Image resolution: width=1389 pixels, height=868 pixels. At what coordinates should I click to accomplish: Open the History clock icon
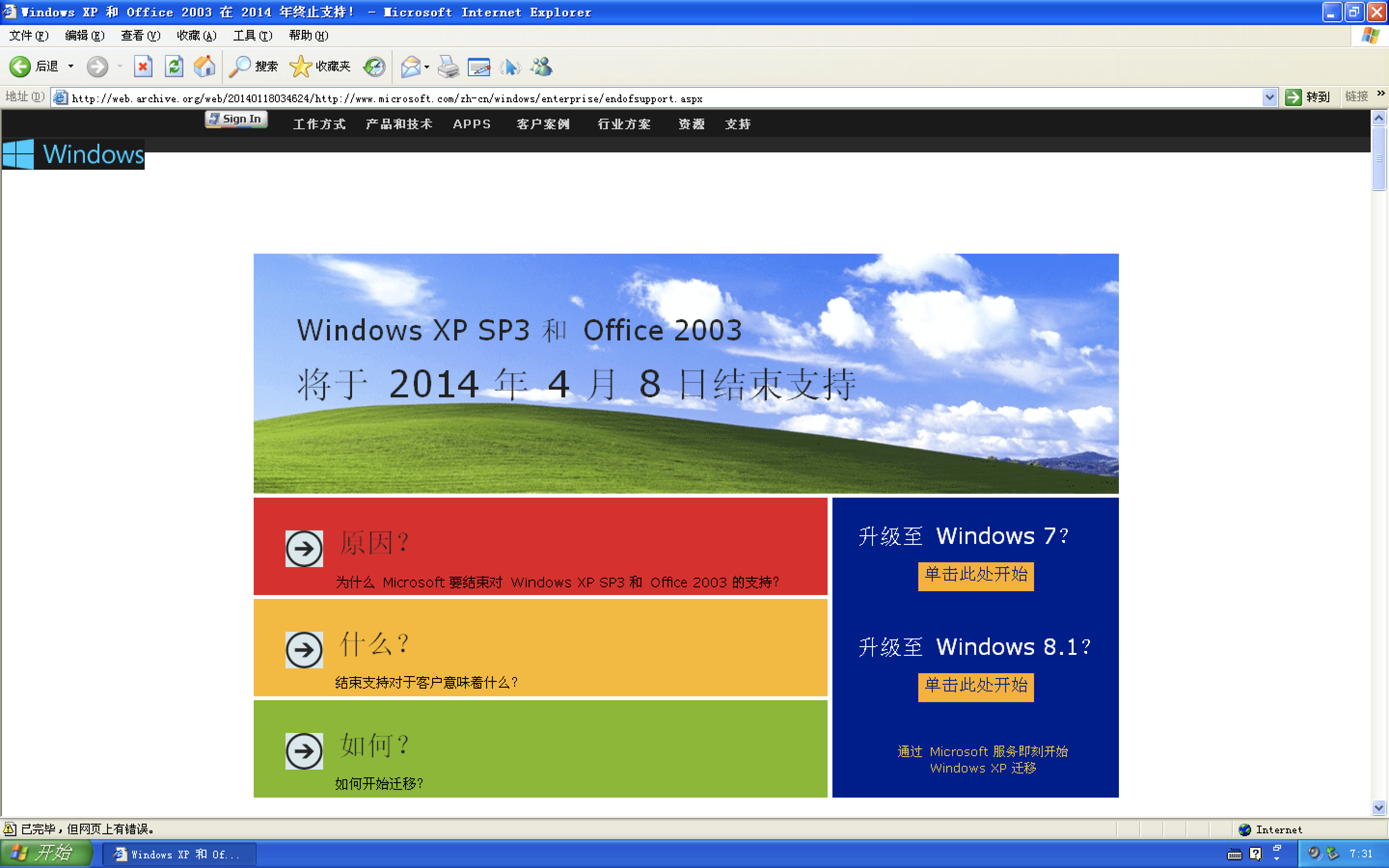[x=374, y=67]
